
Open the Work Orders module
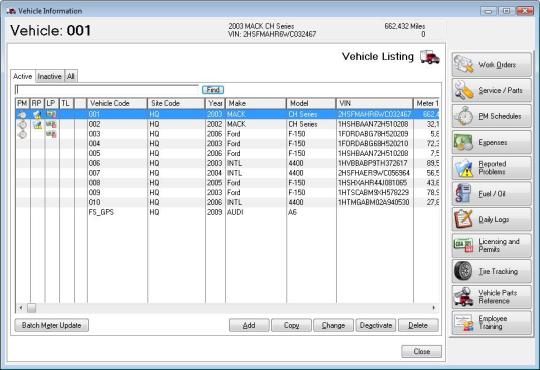pos(491,64)
